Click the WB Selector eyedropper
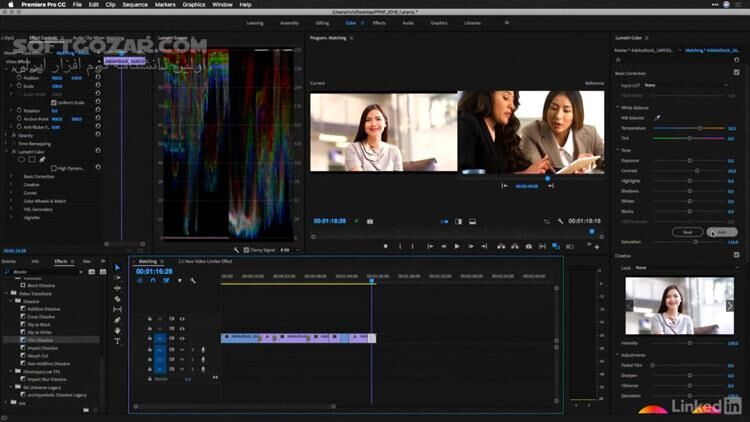Image resolution: width=750 pixels, height=422 pixels. pos(658,118)
